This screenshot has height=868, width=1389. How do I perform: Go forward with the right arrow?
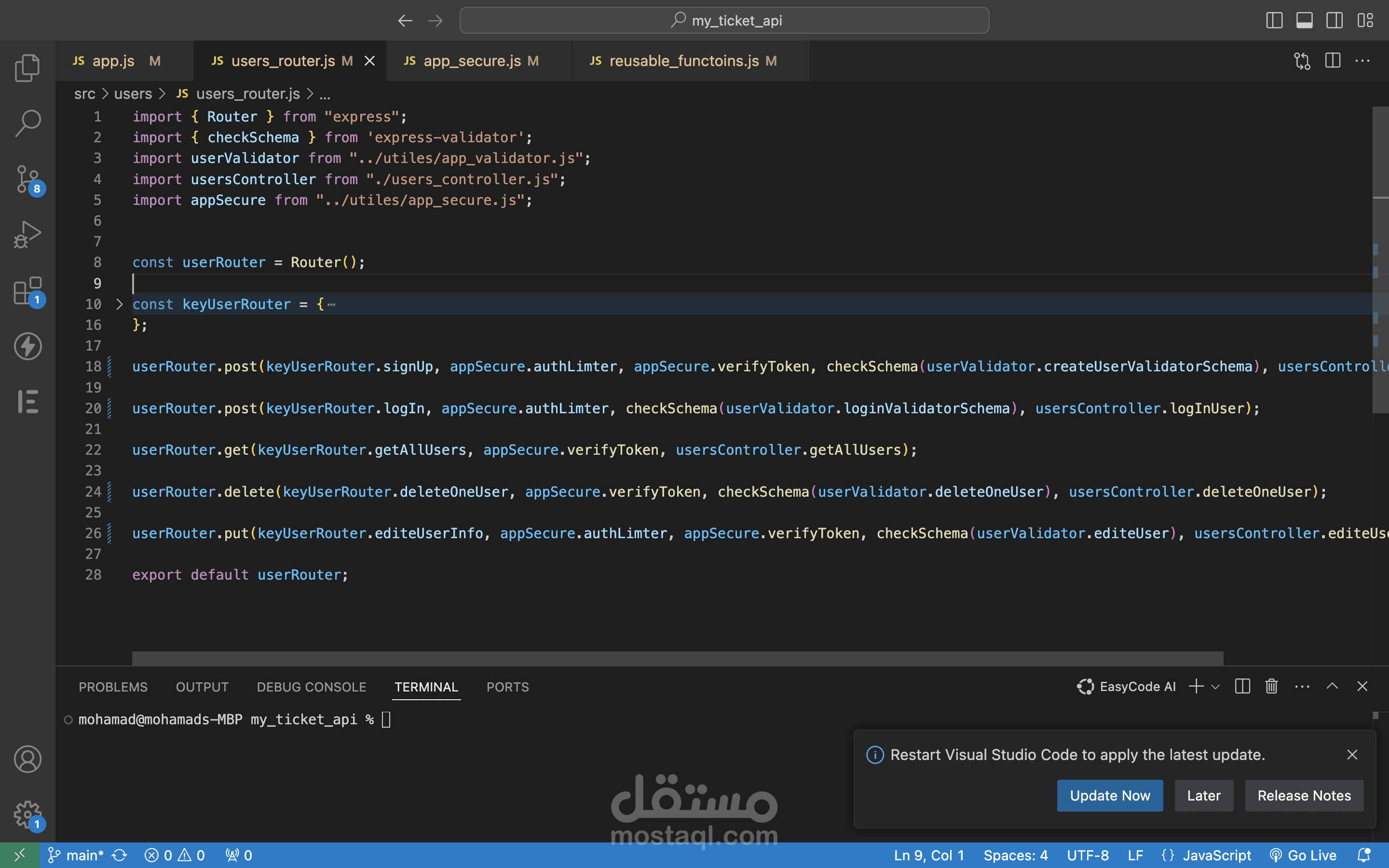436,21
